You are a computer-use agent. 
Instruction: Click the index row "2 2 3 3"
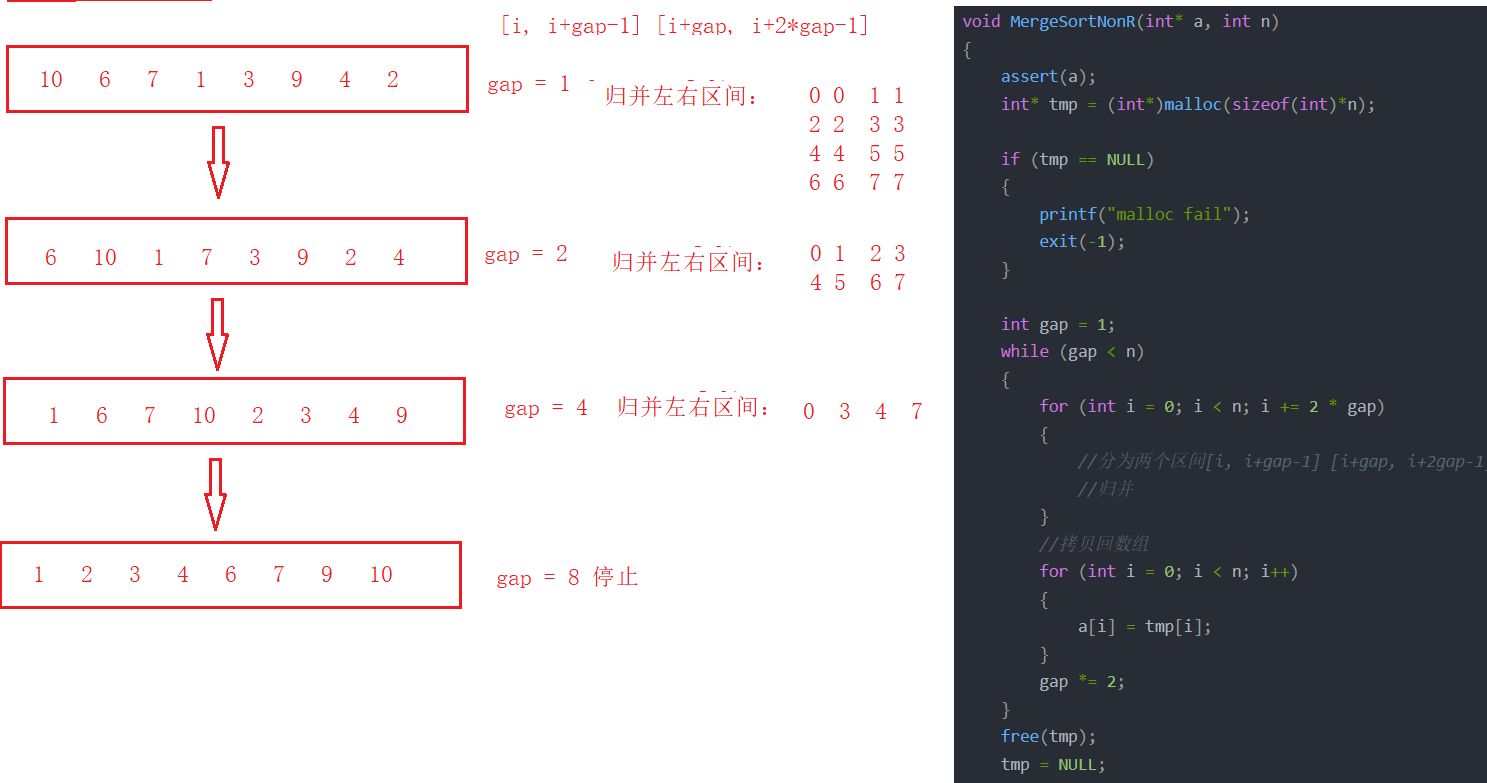857,125
